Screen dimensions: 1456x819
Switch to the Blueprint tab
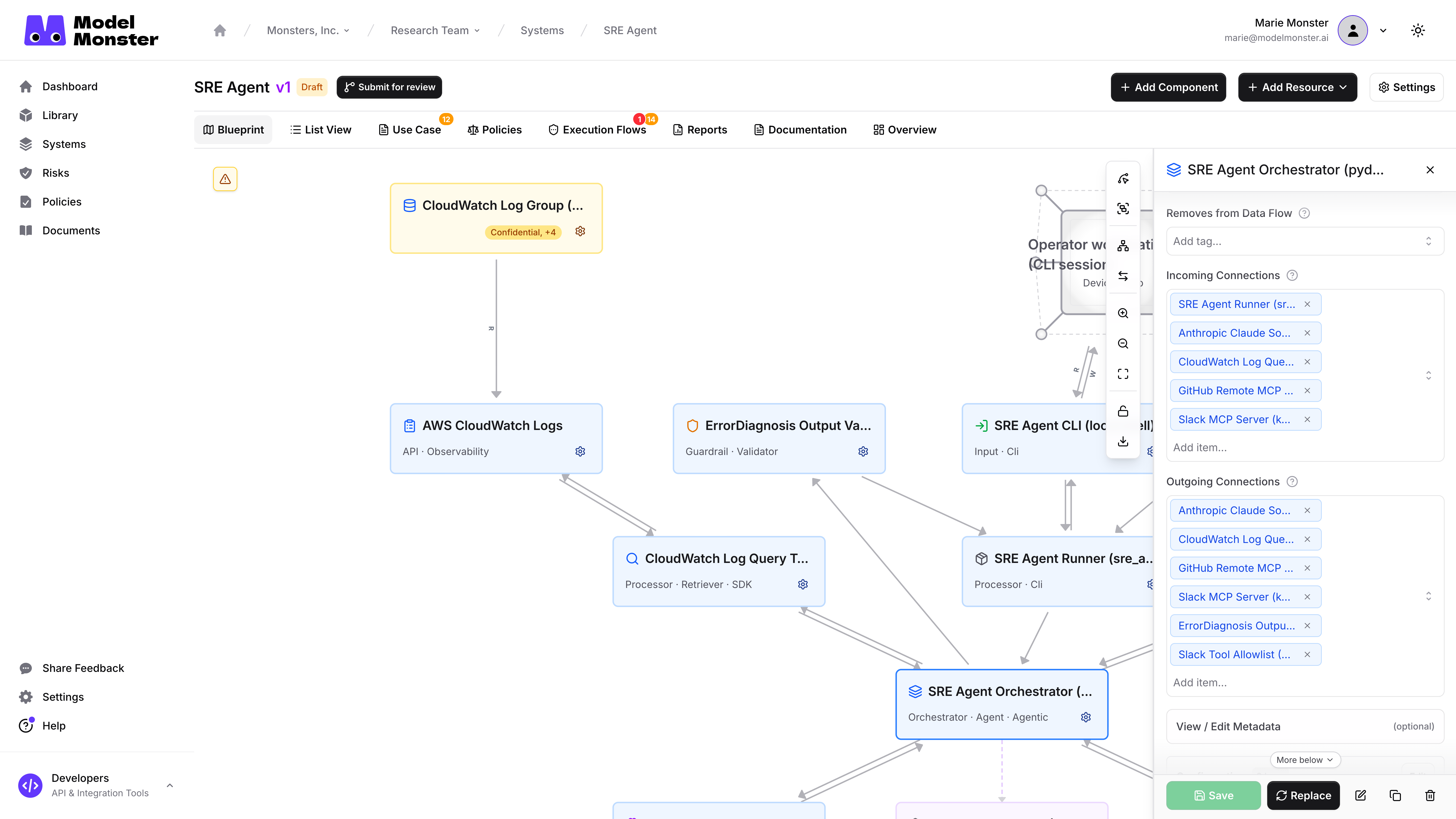point(233,129)
